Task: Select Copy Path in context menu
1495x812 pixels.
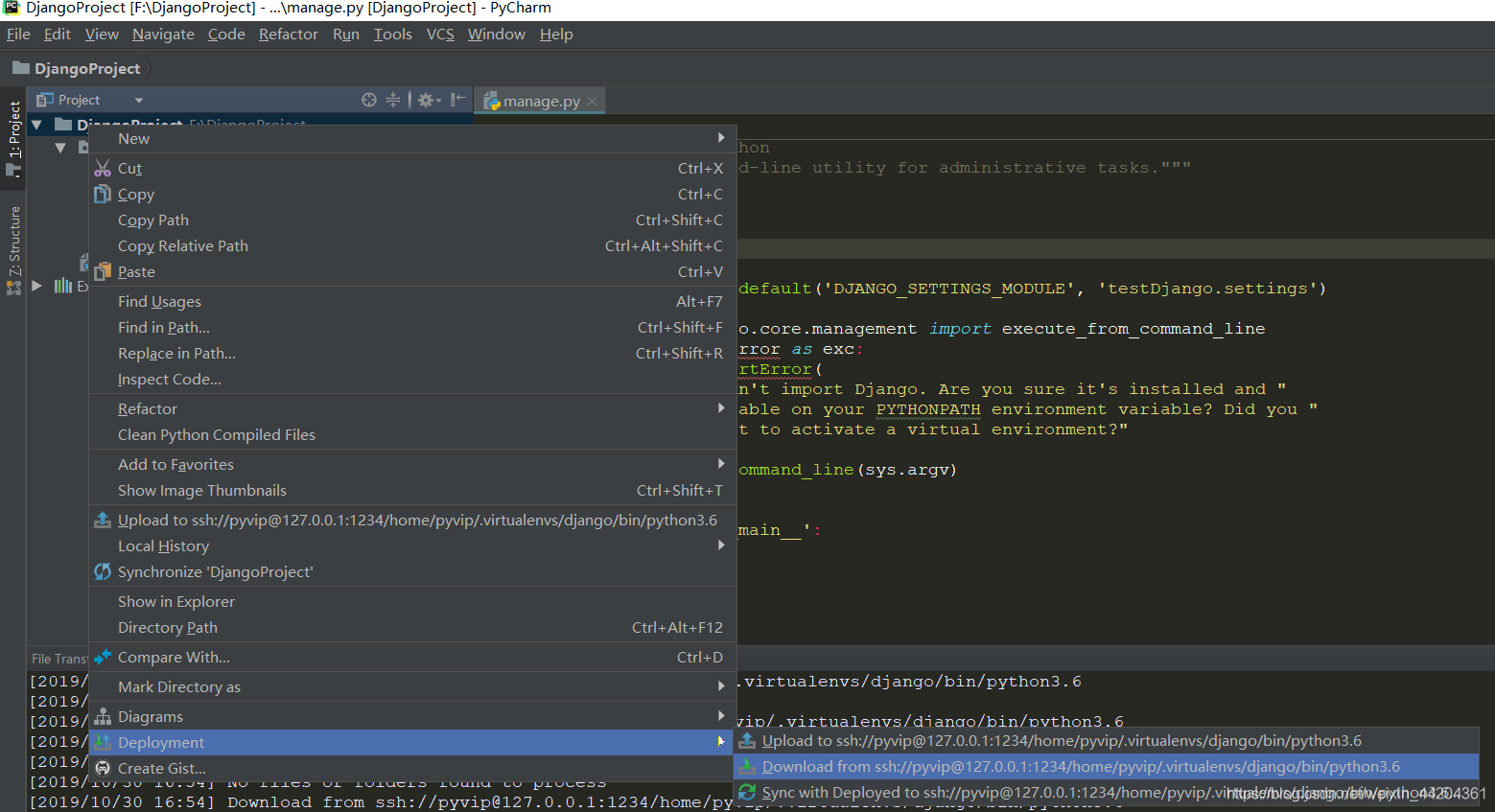Action: point(412,220)
